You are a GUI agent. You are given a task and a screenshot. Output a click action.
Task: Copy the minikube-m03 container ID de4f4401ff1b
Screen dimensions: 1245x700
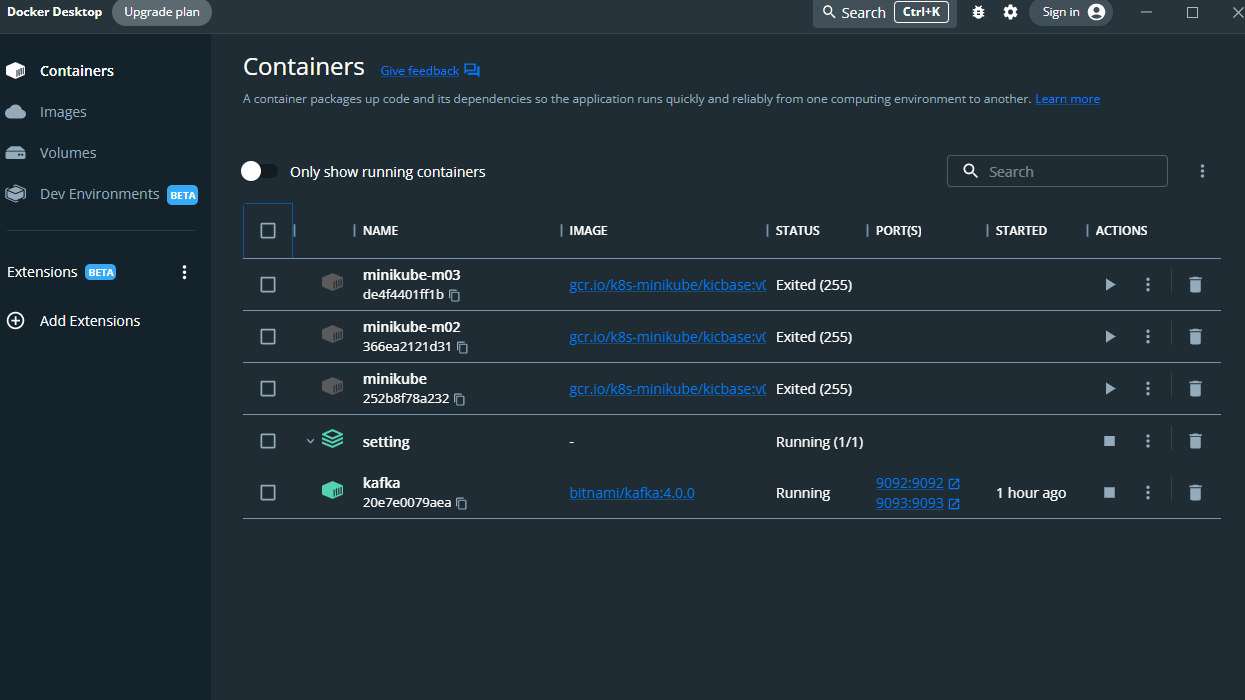[x=454, y=295]
